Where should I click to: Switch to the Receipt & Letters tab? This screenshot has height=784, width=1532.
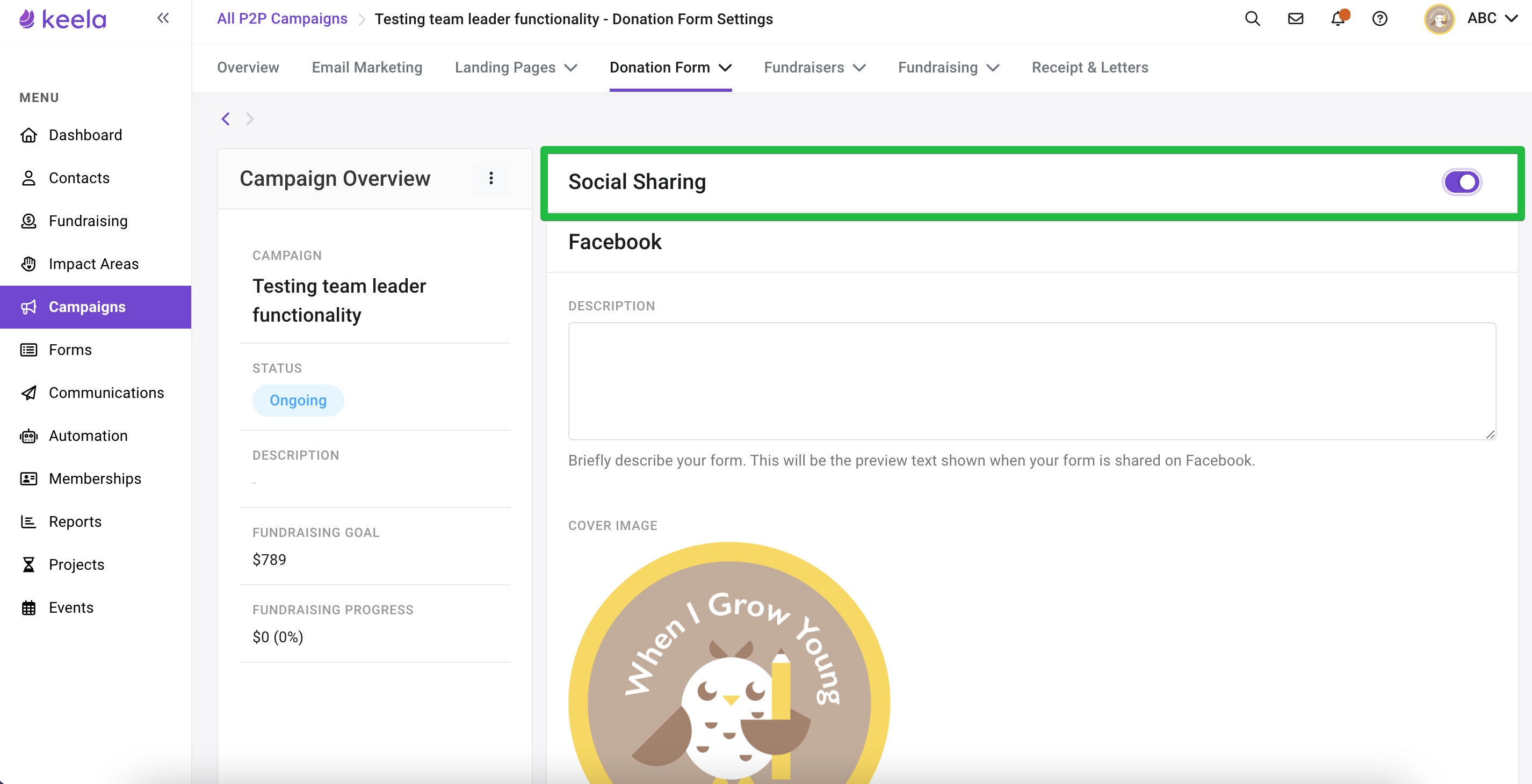(1089, 67)
